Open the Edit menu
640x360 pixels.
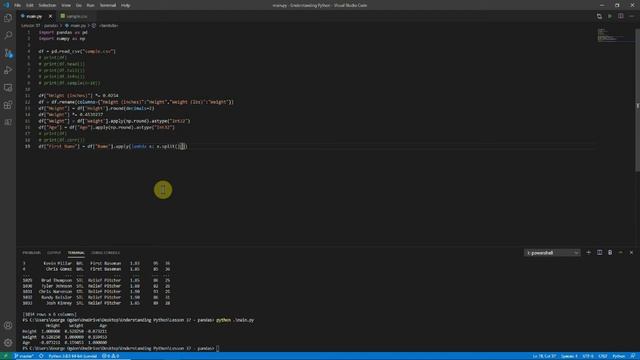[30, 5]
